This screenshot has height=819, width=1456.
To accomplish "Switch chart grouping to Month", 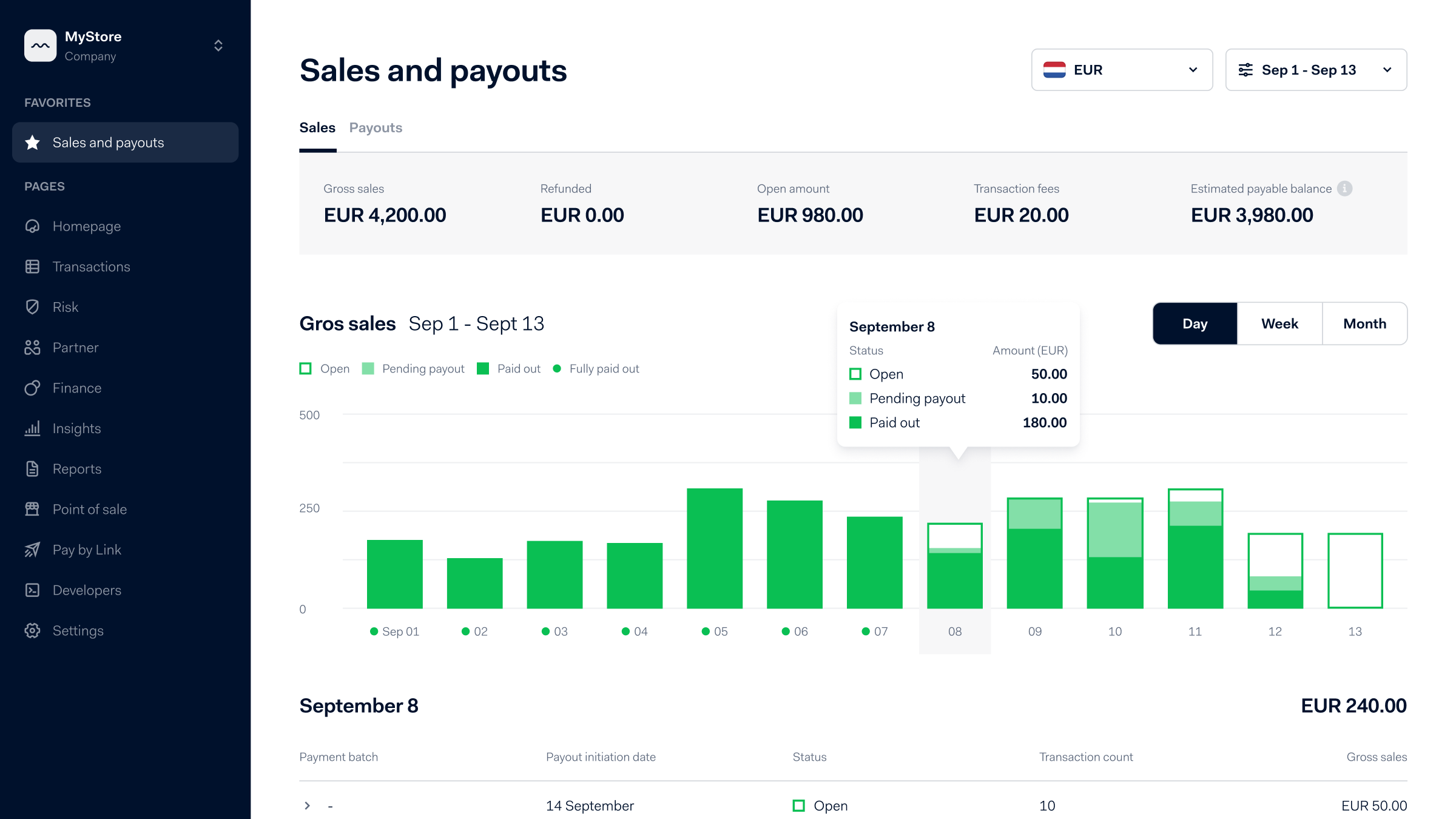I will pyautogui.click(x=1364, y=324).
